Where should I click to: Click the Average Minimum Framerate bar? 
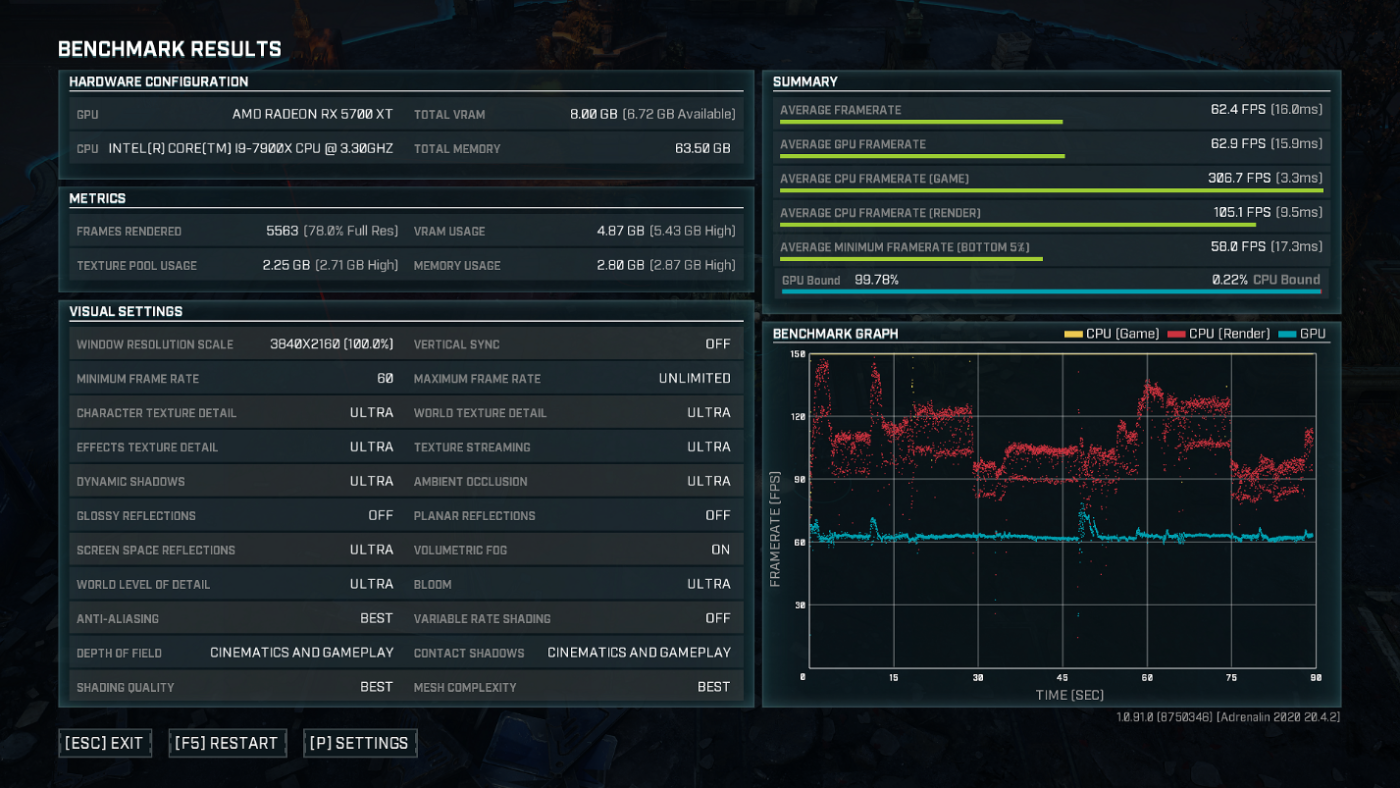pos(910,257)
